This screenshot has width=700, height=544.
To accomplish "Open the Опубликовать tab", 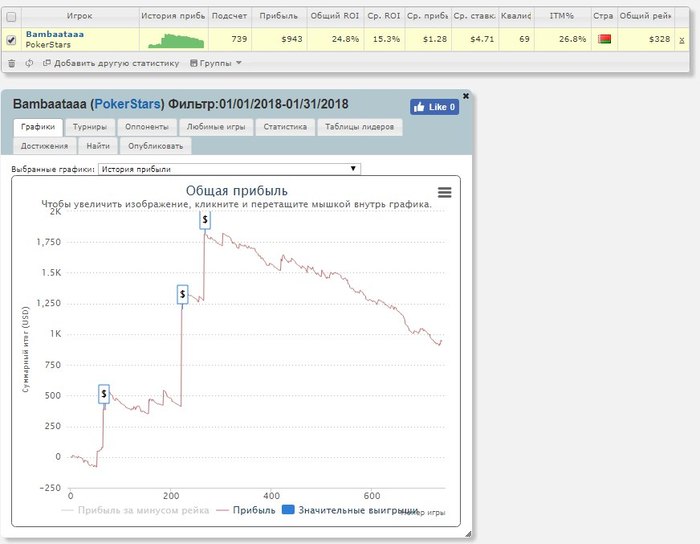I will coord(155,146).
